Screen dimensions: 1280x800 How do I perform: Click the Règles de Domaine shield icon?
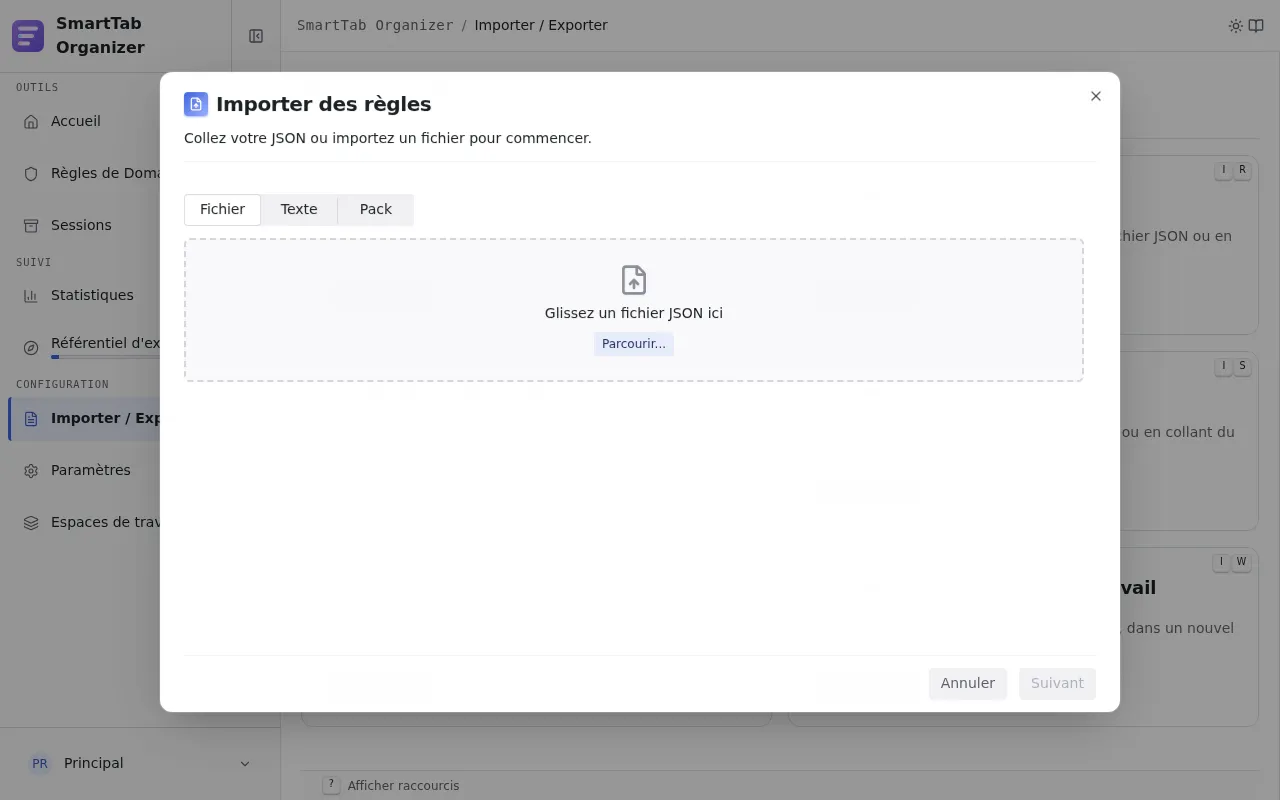(x=31, y=173)
